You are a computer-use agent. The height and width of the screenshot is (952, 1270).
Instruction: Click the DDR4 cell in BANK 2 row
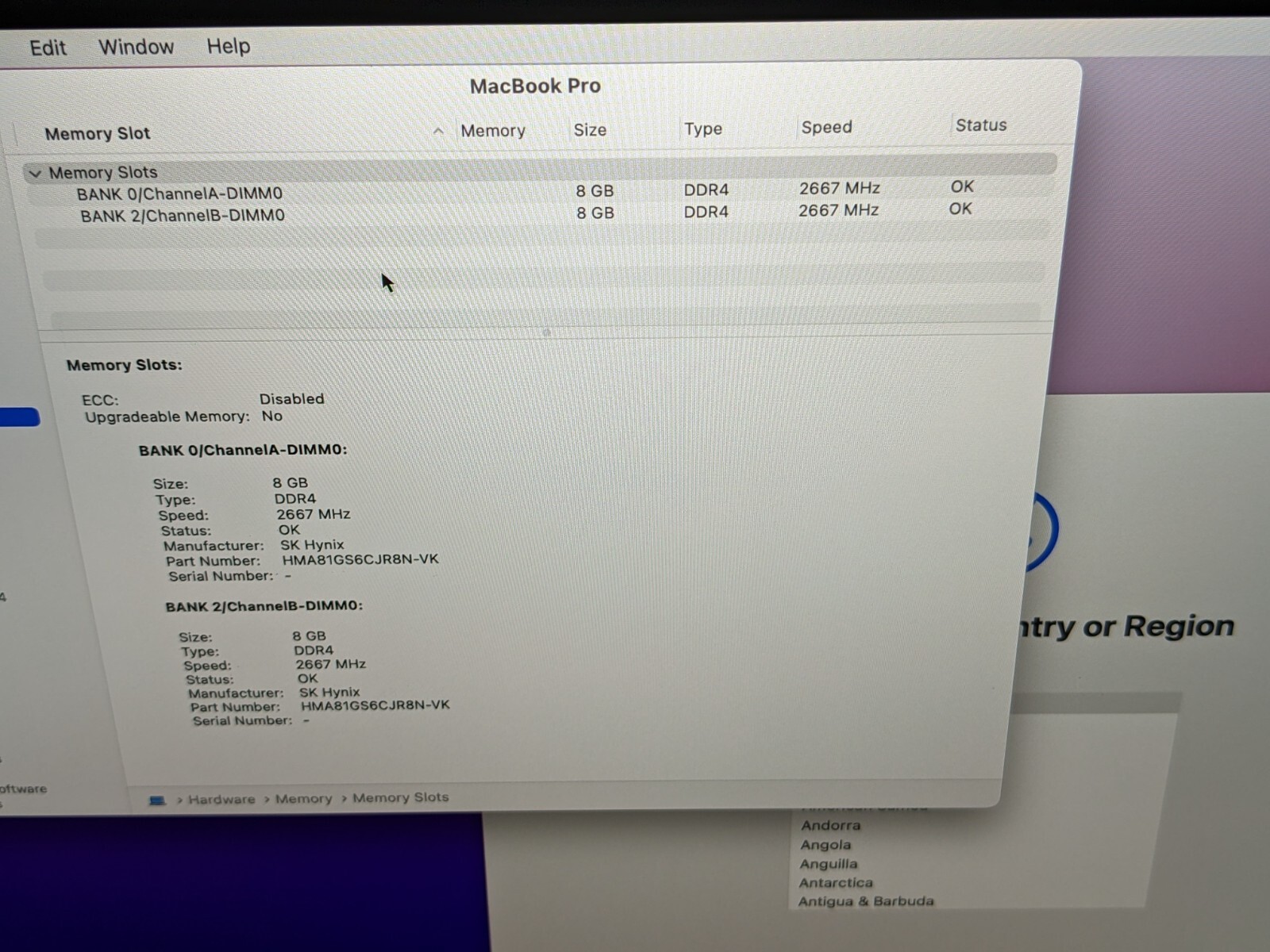point(706,212)
